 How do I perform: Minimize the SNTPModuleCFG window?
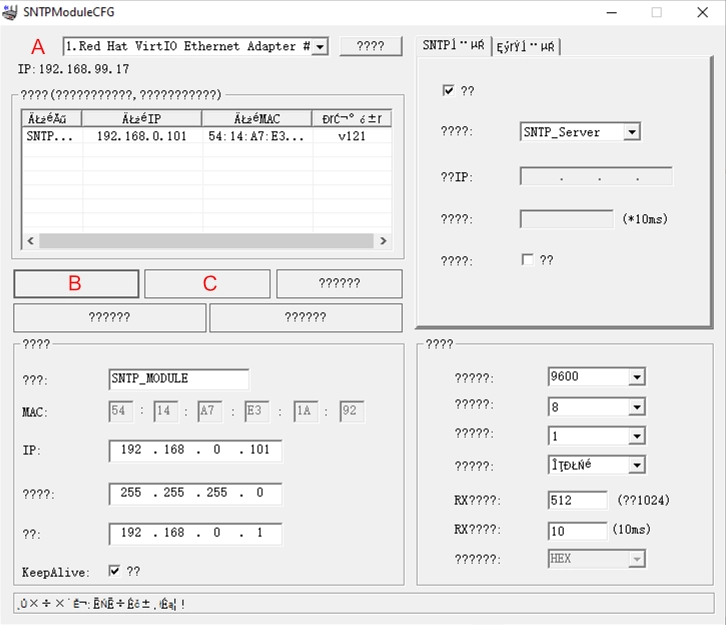[x=612, y=12]
